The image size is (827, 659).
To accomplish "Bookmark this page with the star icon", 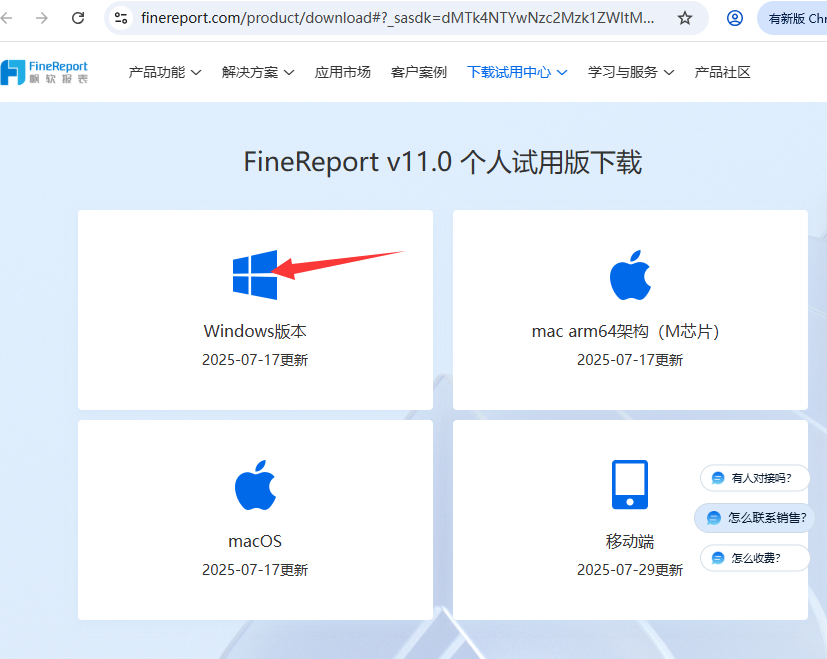I will [685, 18].
